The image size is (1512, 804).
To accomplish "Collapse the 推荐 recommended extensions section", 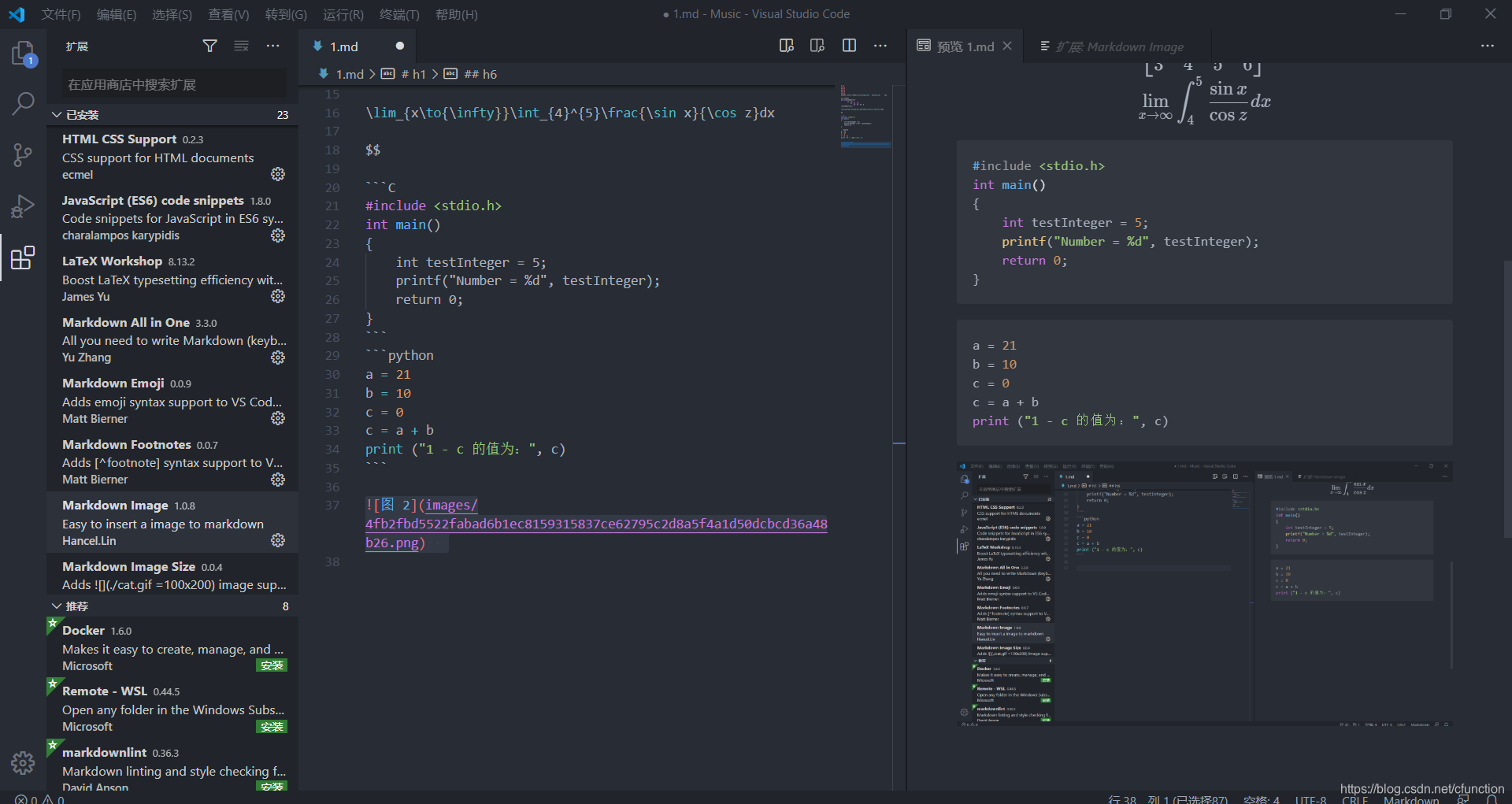I will [172, 606].
